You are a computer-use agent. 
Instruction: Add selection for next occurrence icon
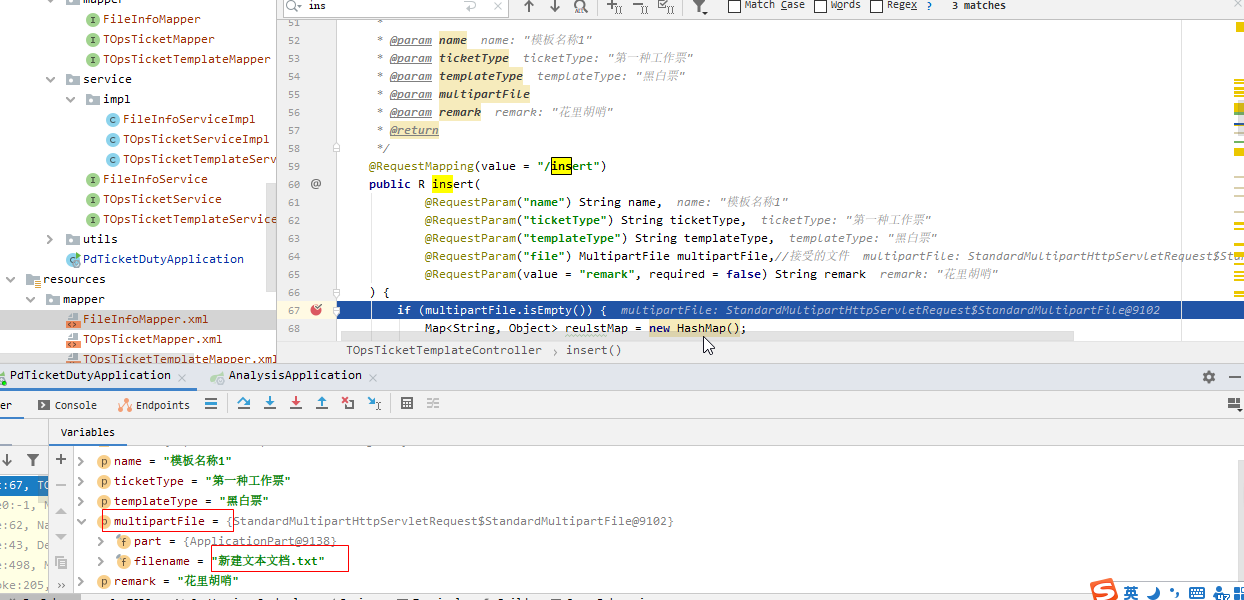point(615,6)
